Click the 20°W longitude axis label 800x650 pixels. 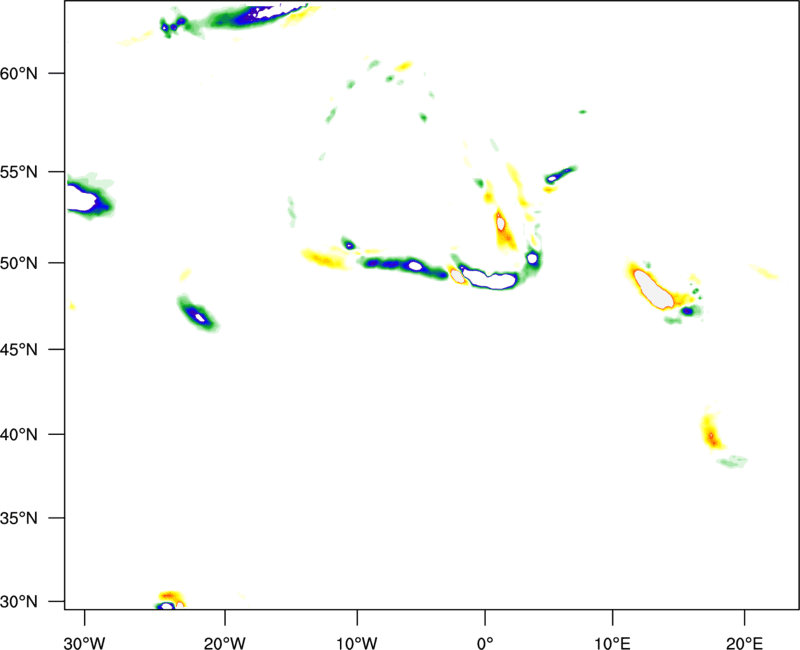pyautogui.click(x=225, y=643)
